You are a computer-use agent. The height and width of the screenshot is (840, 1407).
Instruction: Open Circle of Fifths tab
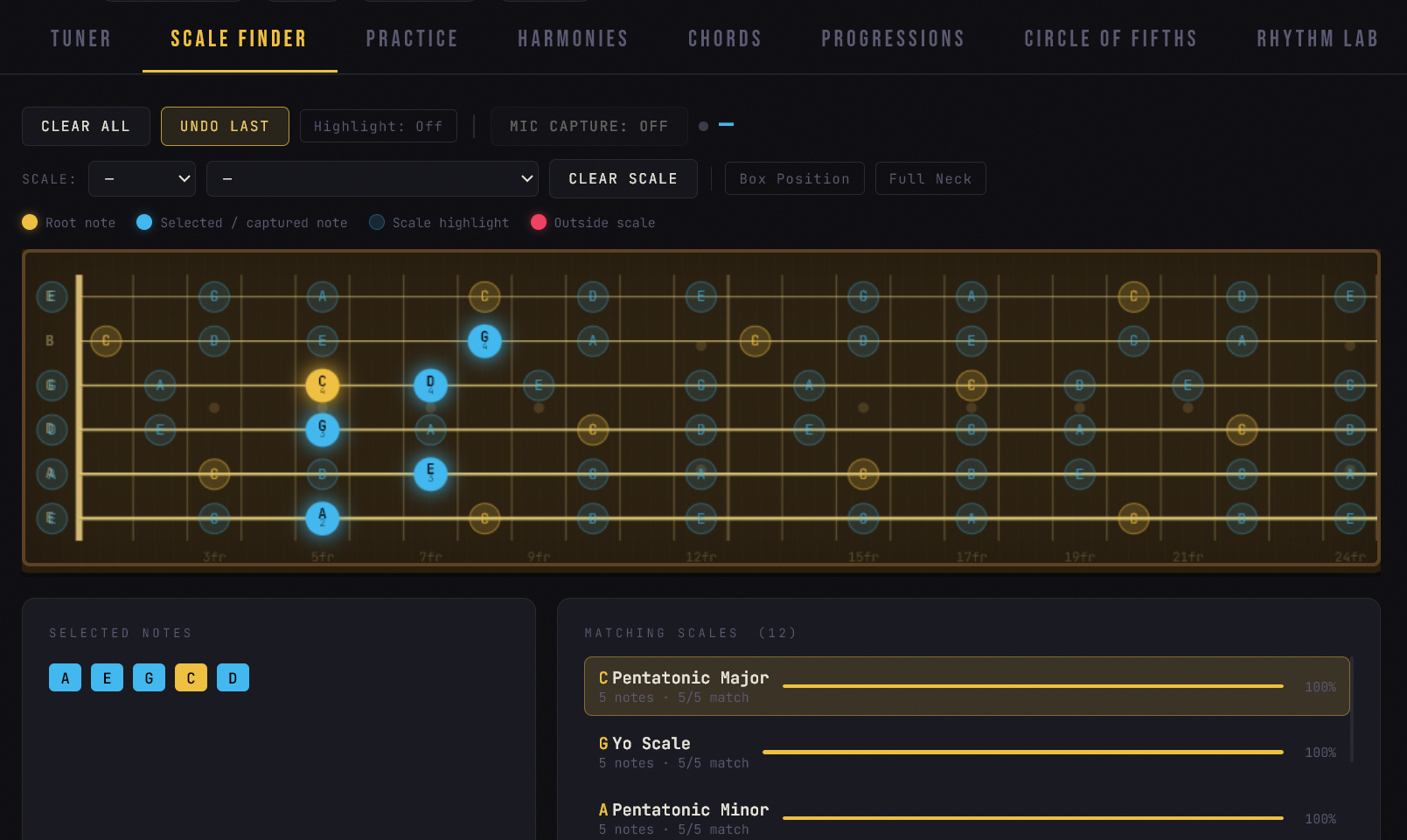click(1111, 38)
